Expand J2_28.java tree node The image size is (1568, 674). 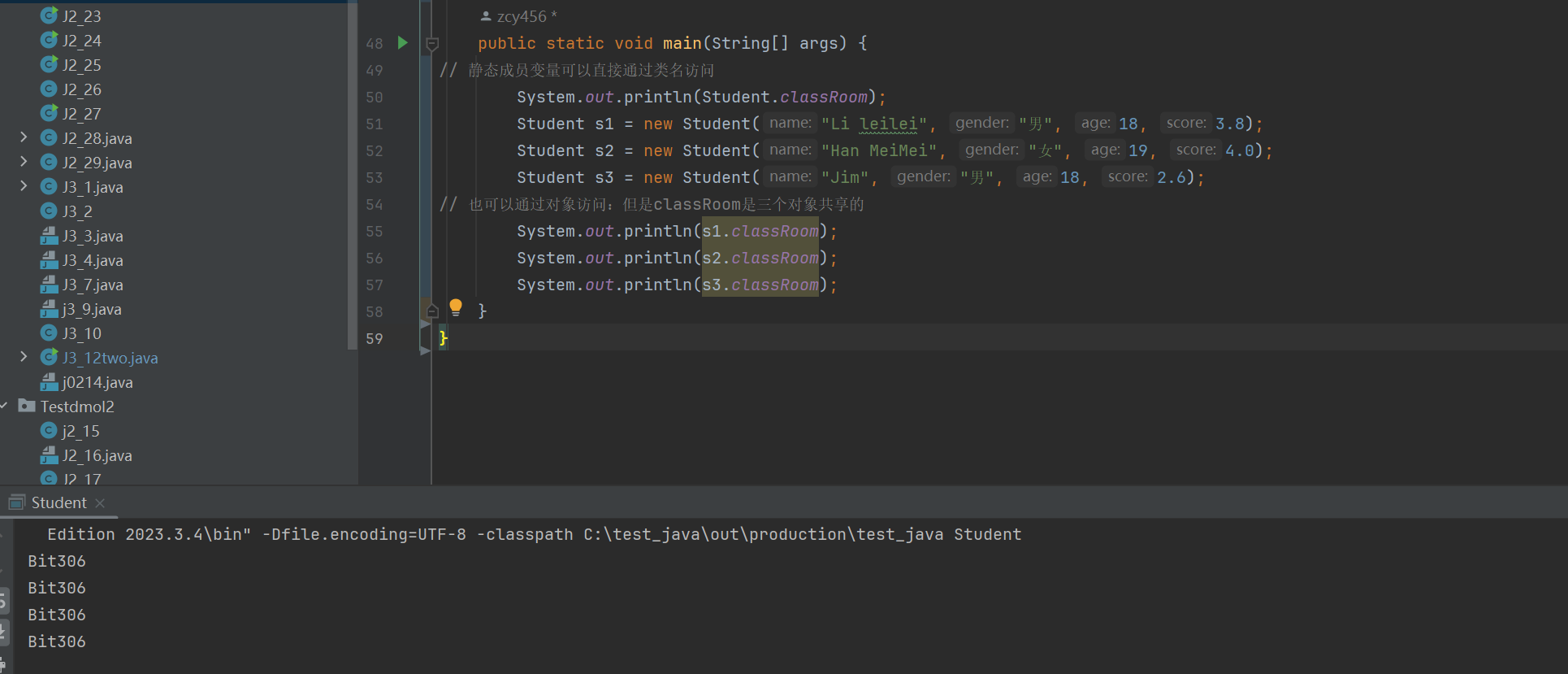tap(24, 137)
